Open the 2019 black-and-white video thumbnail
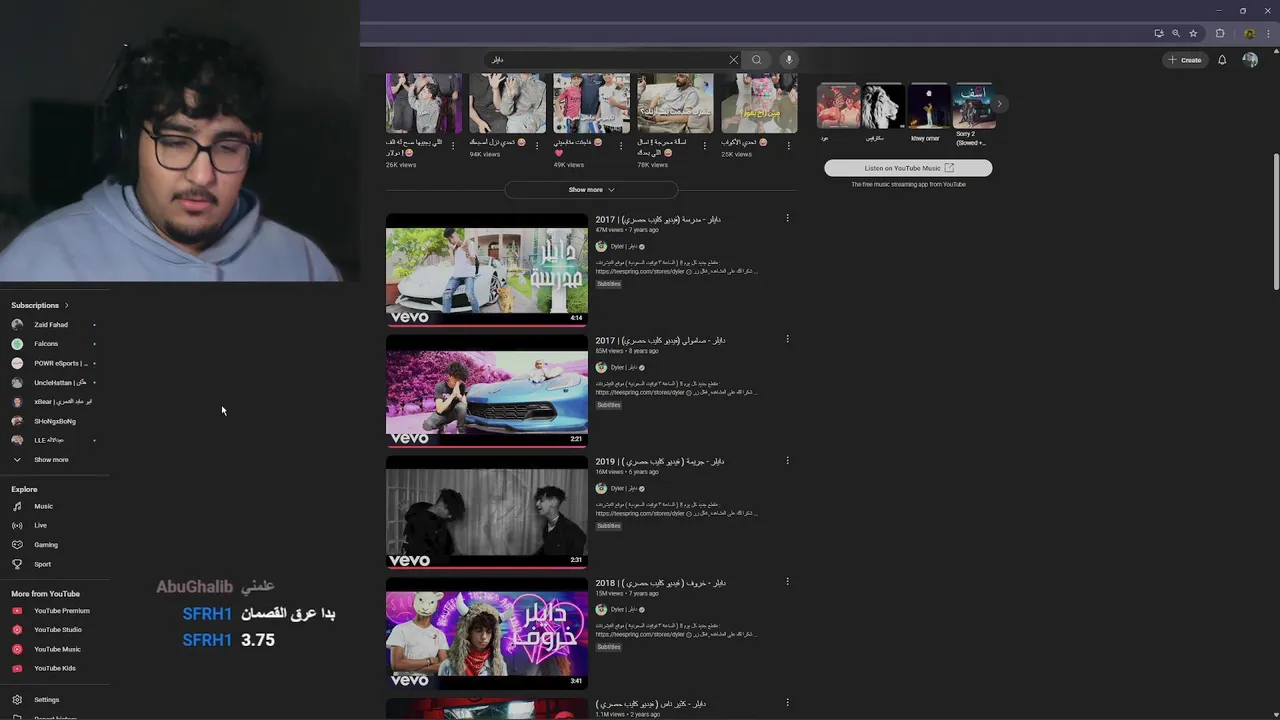The height and width of the screenshot is (720, 1280). tap(487, 511)
